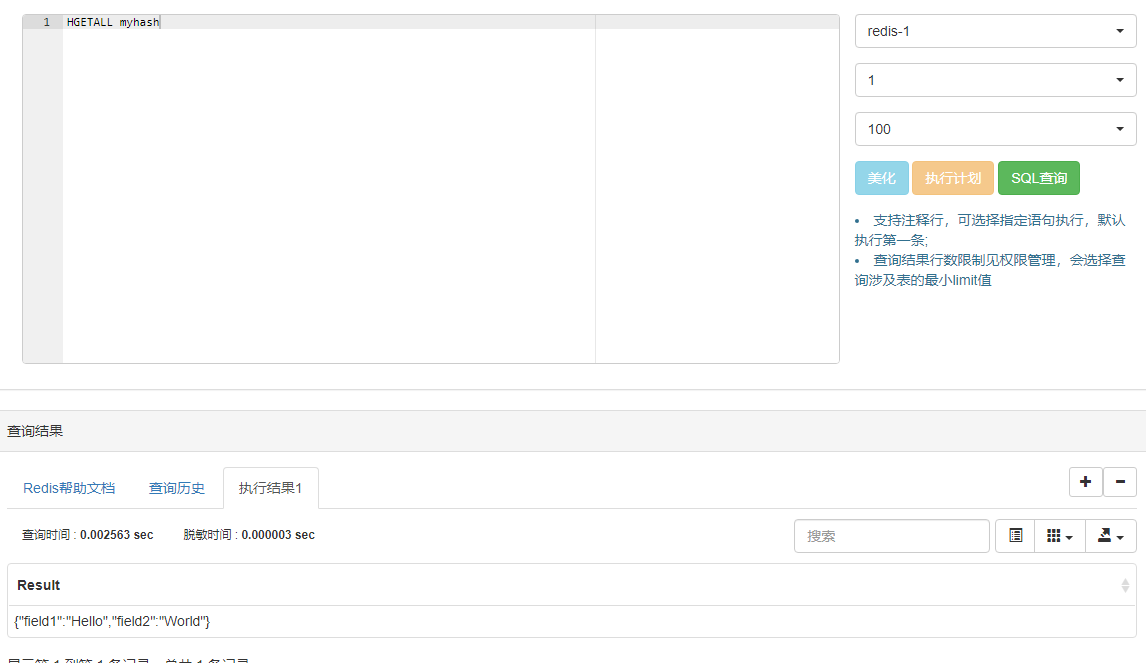The image size is (1146, 663).
Task: Open the 查询历史 tab
Action: pyautogui.click(x=177, y=488)
